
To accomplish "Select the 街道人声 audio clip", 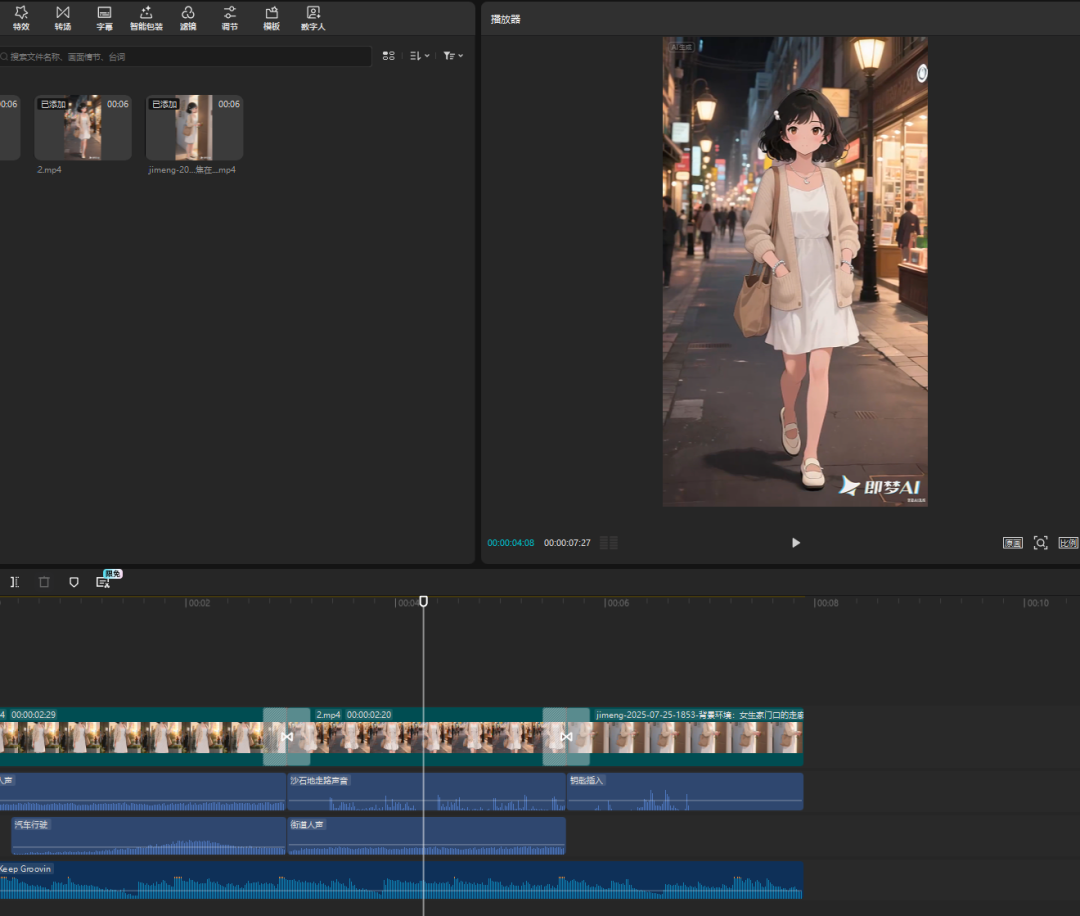I will (426, 835).
